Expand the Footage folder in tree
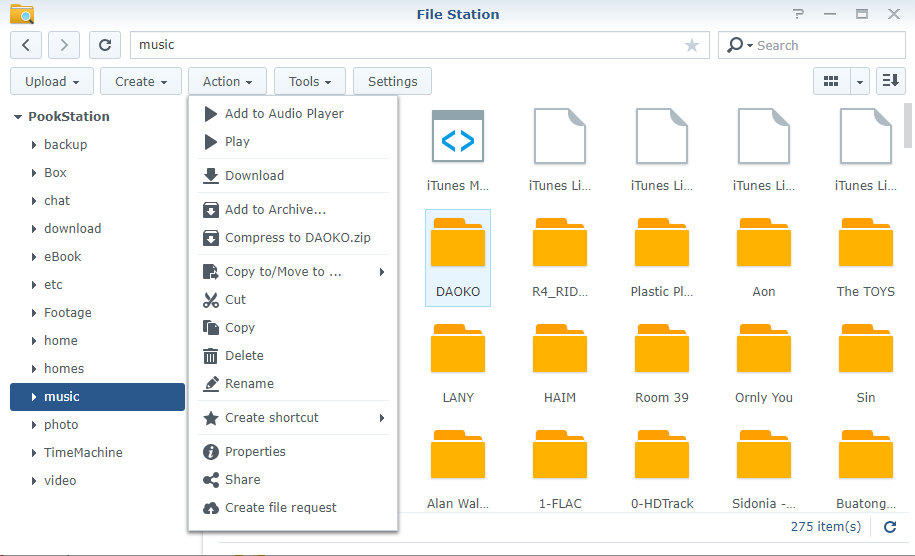Viewport: 915px width, 556px height. click(x=34, y=313)
